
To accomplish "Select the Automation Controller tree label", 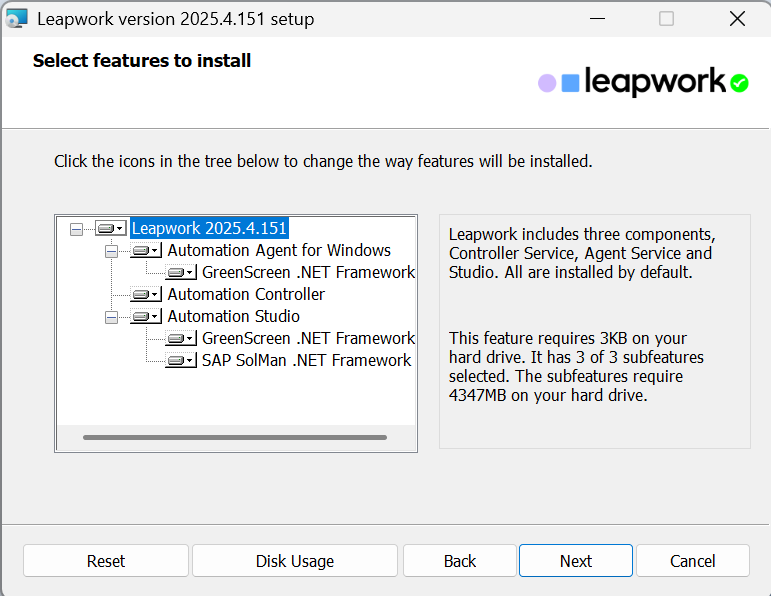I will coord(246,295).
